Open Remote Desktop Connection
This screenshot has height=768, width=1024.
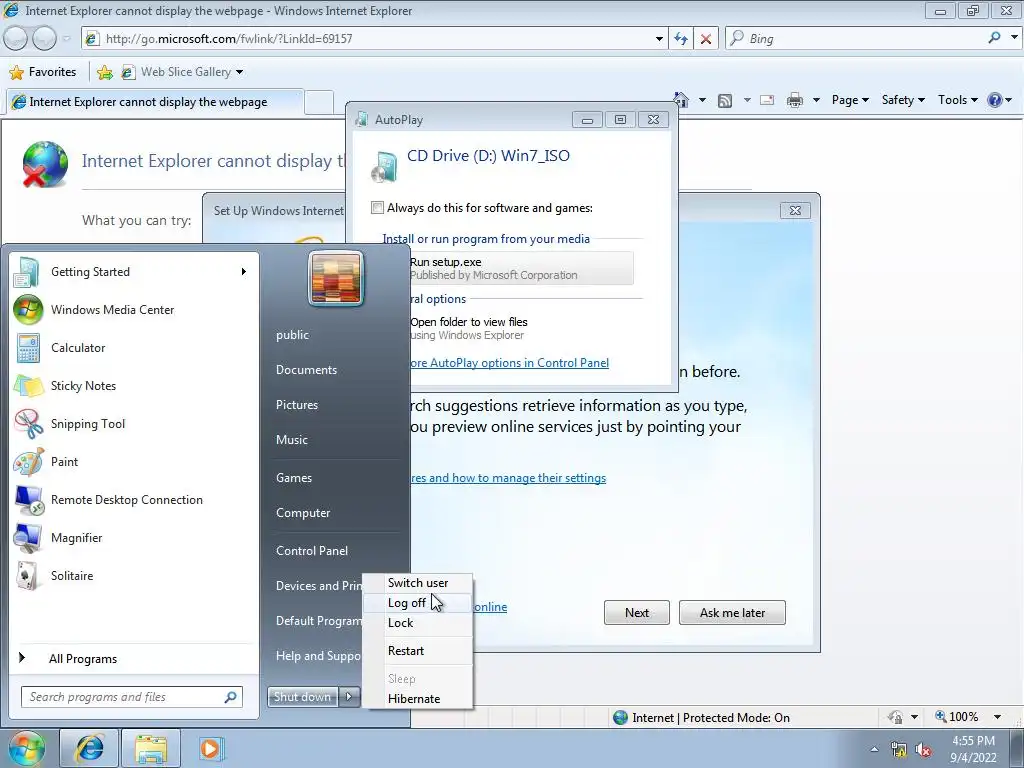pyautogui.click(x=135, y=500)
